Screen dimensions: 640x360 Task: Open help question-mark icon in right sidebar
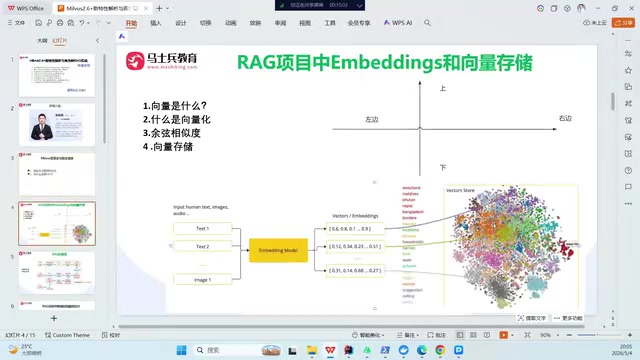[628, 170]
